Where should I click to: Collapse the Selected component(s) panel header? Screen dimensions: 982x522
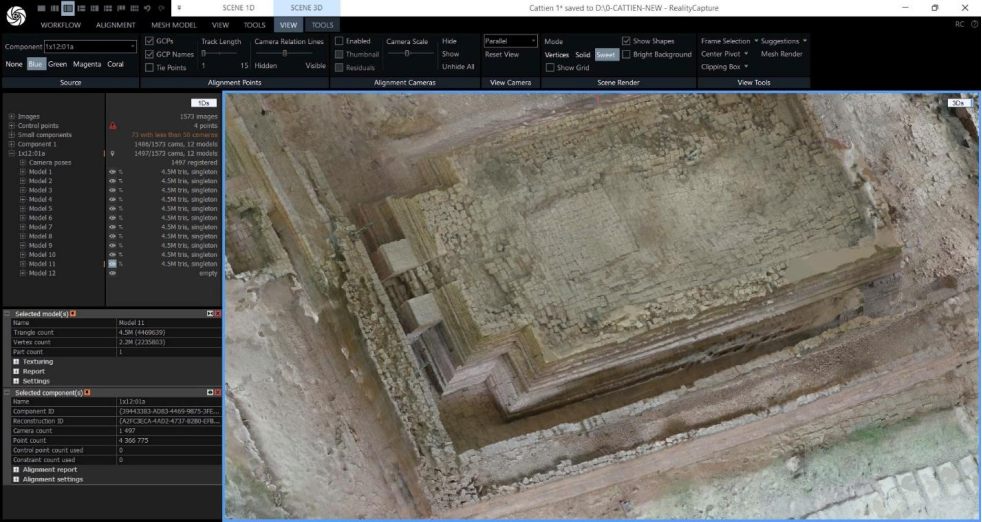(x=8, y=393)
